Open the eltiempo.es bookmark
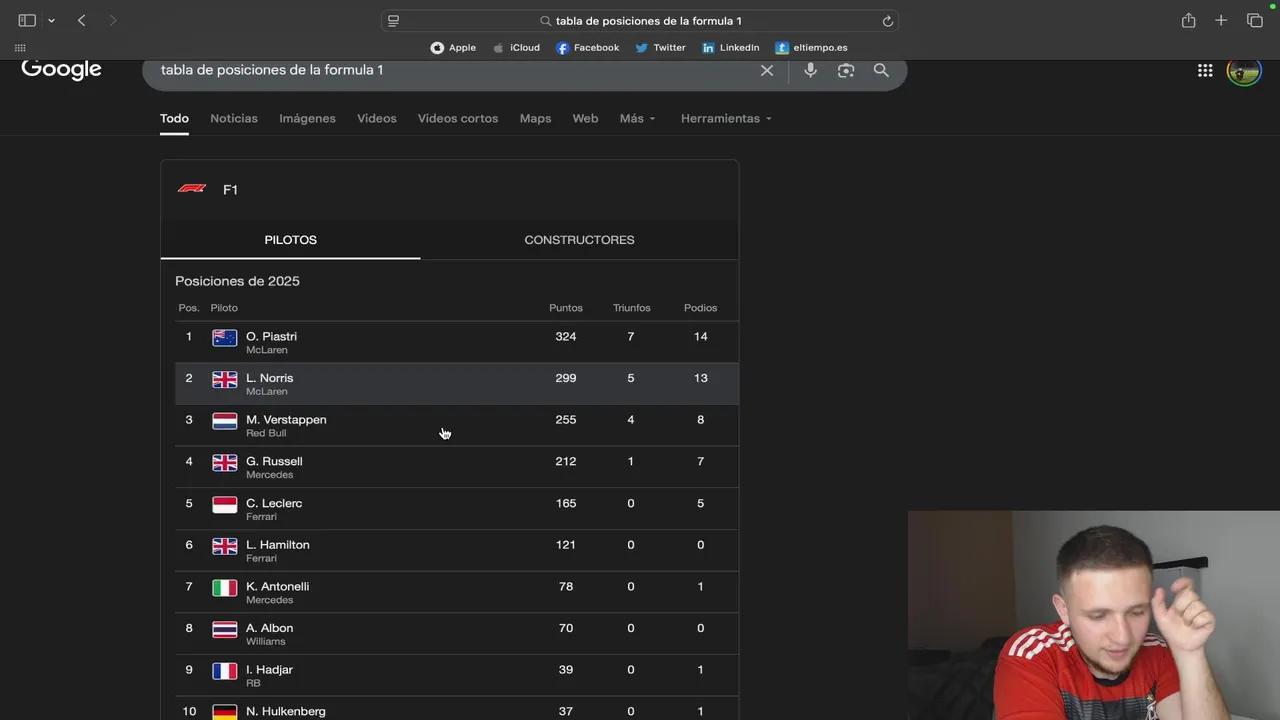 811,47
